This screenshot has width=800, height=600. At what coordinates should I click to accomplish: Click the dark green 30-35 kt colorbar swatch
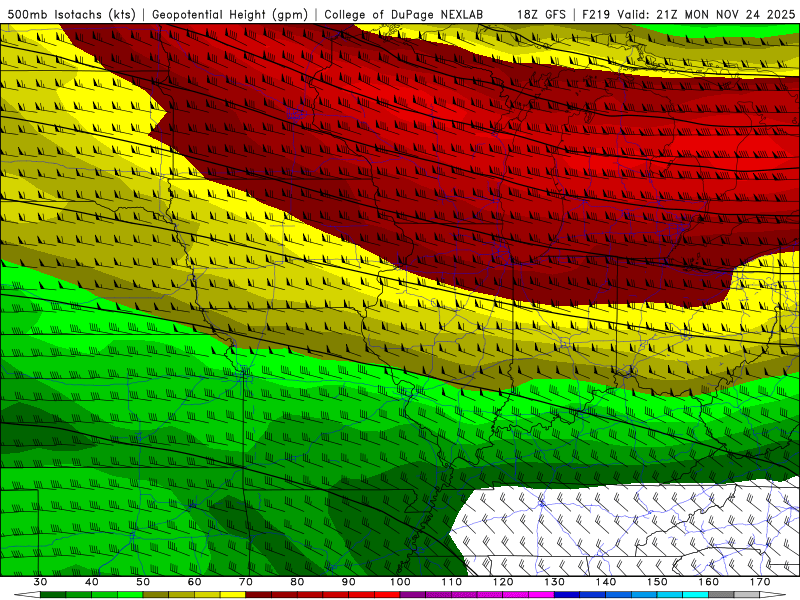tap(53, 595)
